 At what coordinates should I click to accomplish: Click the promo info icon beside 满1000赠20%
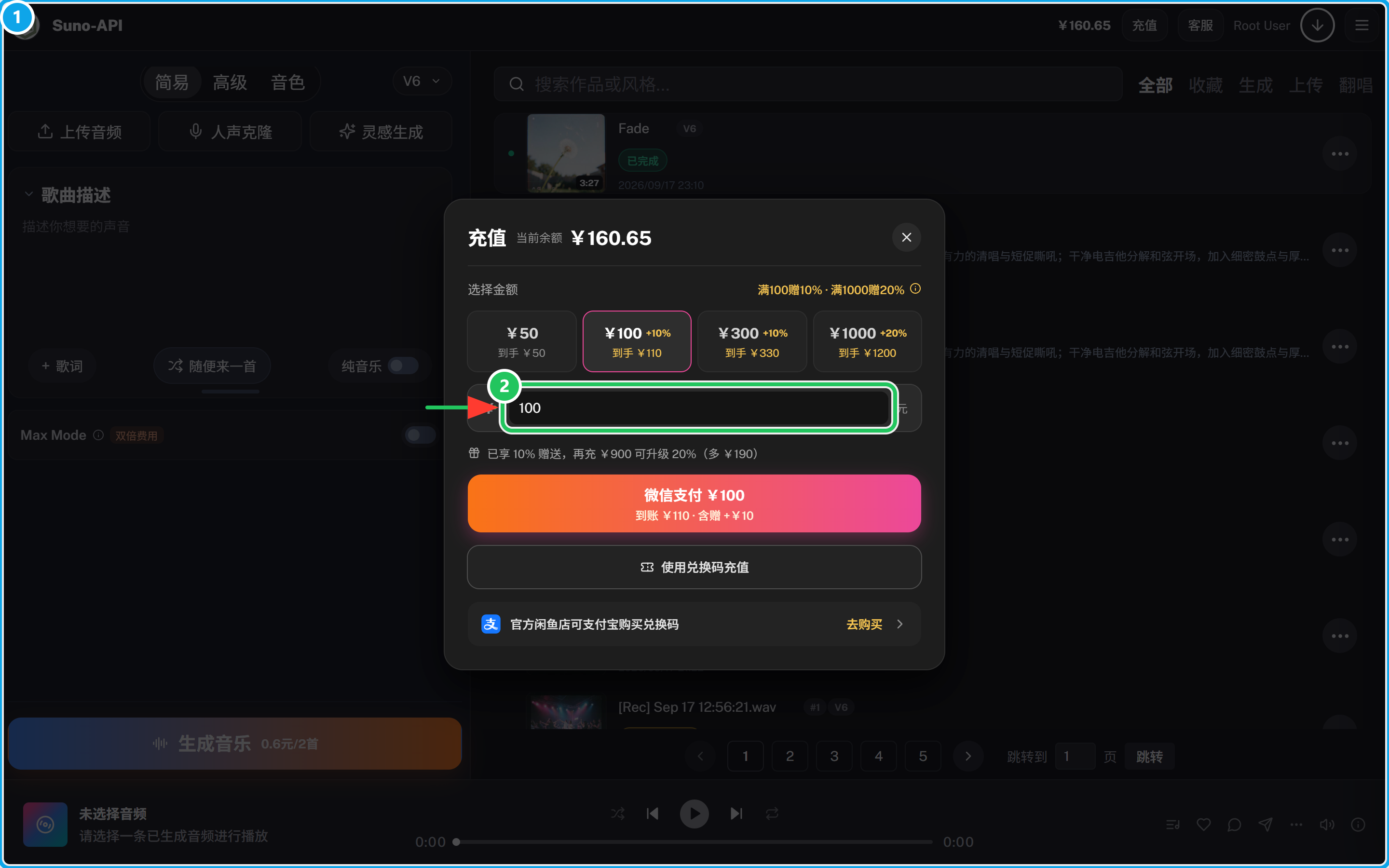point(915,289)
